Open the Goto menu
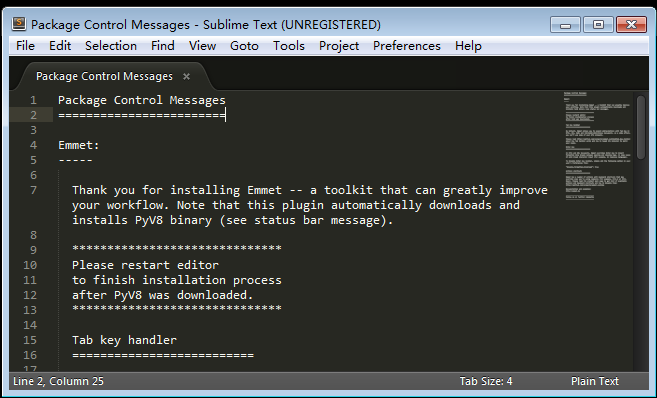657x398 pixels. [x=244, y=46]
